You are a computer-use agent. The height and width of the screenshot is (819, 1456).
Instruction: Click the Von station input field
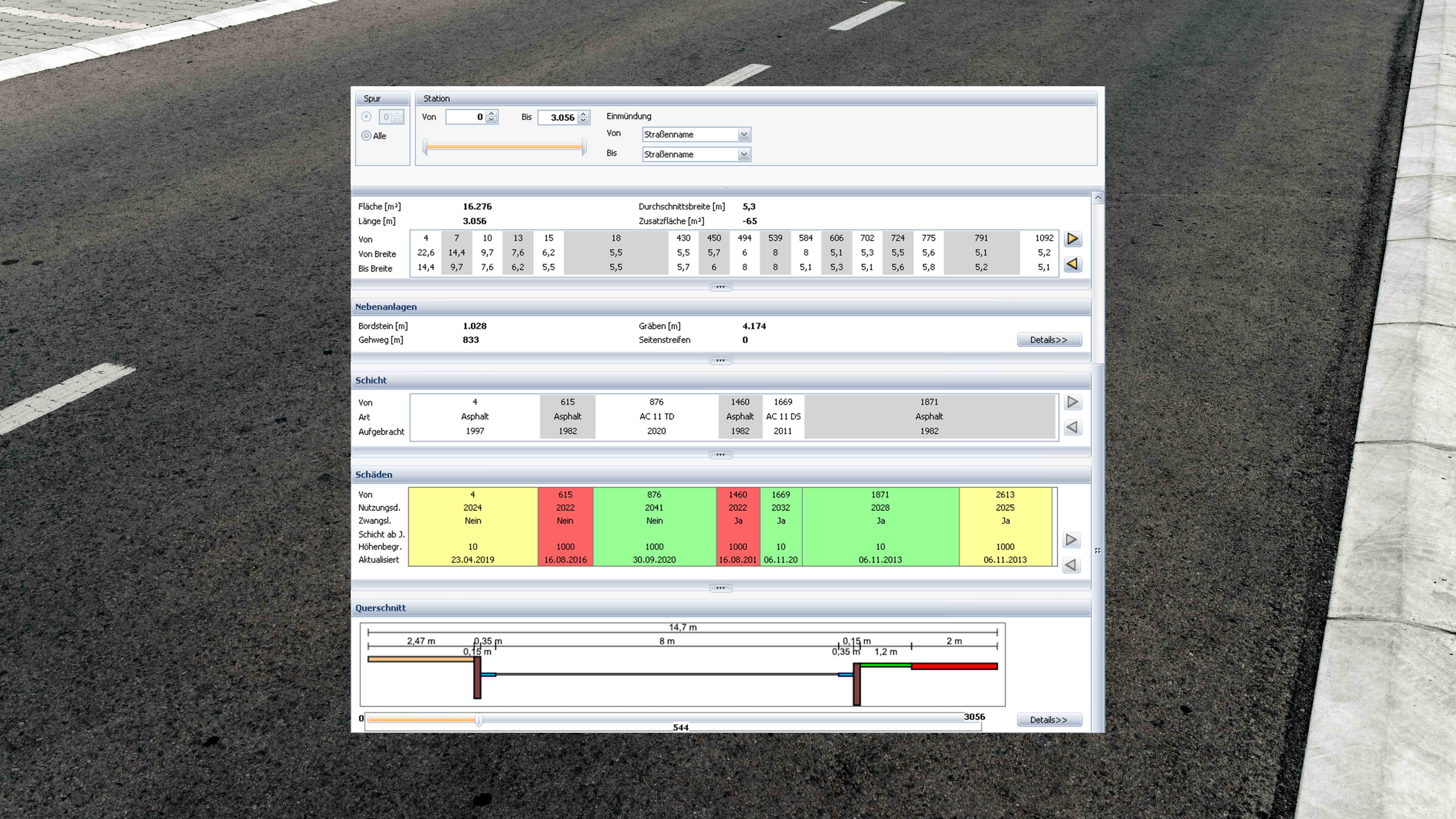pos(465,117)
